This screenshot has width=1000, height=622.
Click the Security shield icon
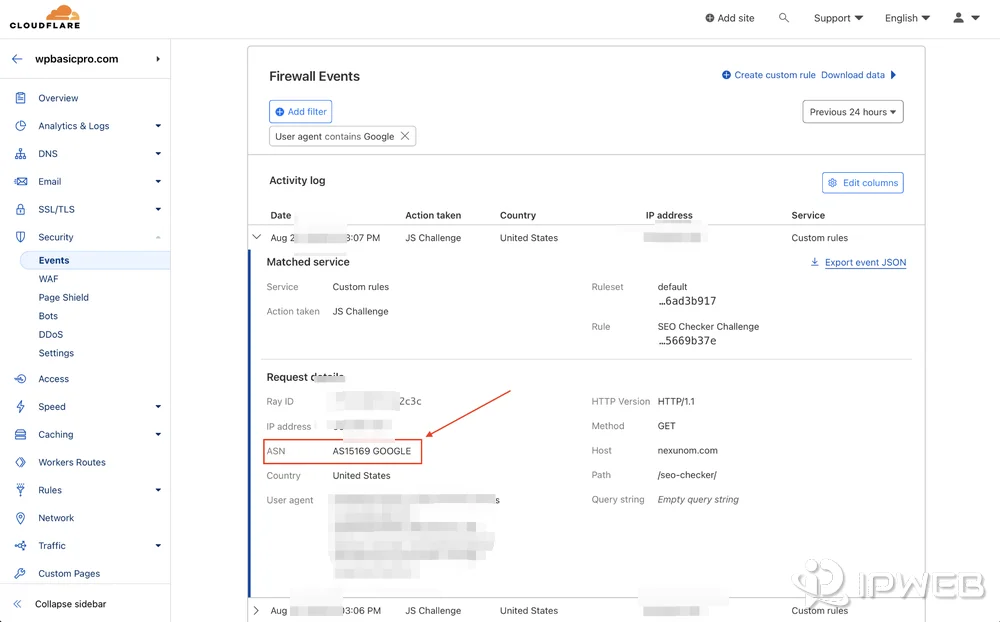pos(20,237)
